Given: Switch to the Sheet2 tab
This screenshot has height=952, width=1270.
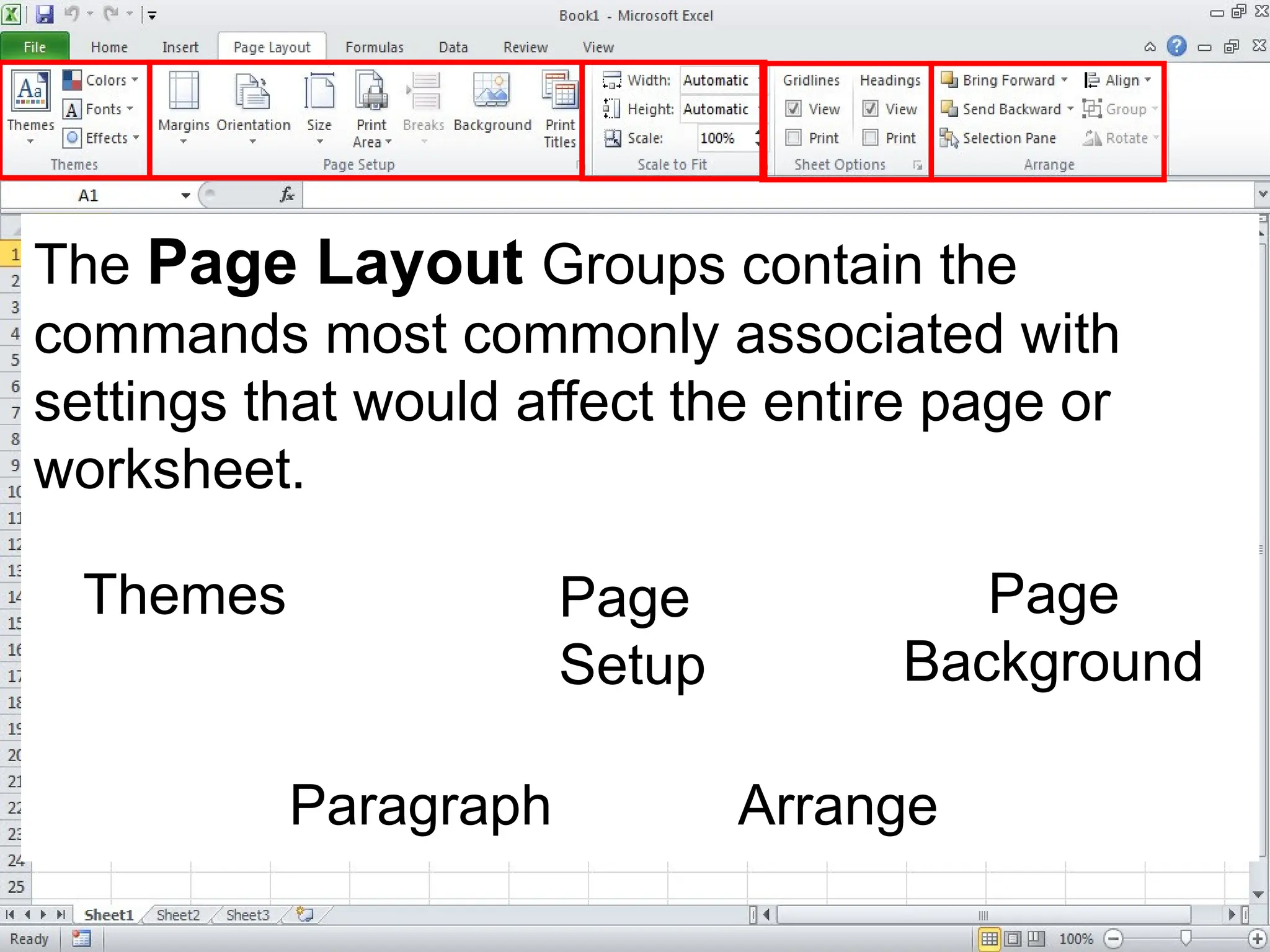Looking at the screenshot, I should (178, 915).
